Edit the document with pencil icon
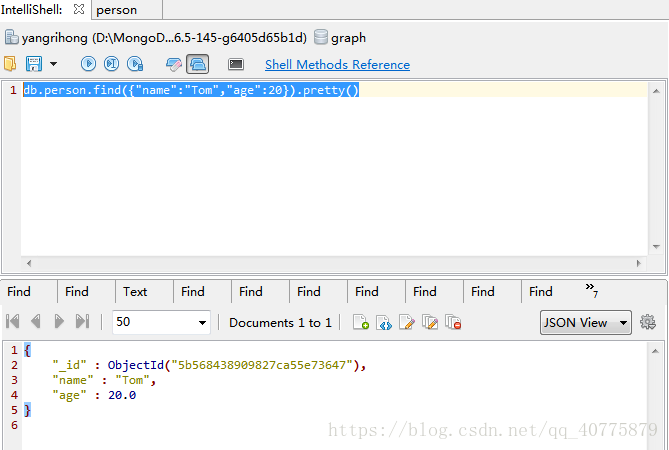The width and height of the screenshot is (669, 450). tap(407, 322)
